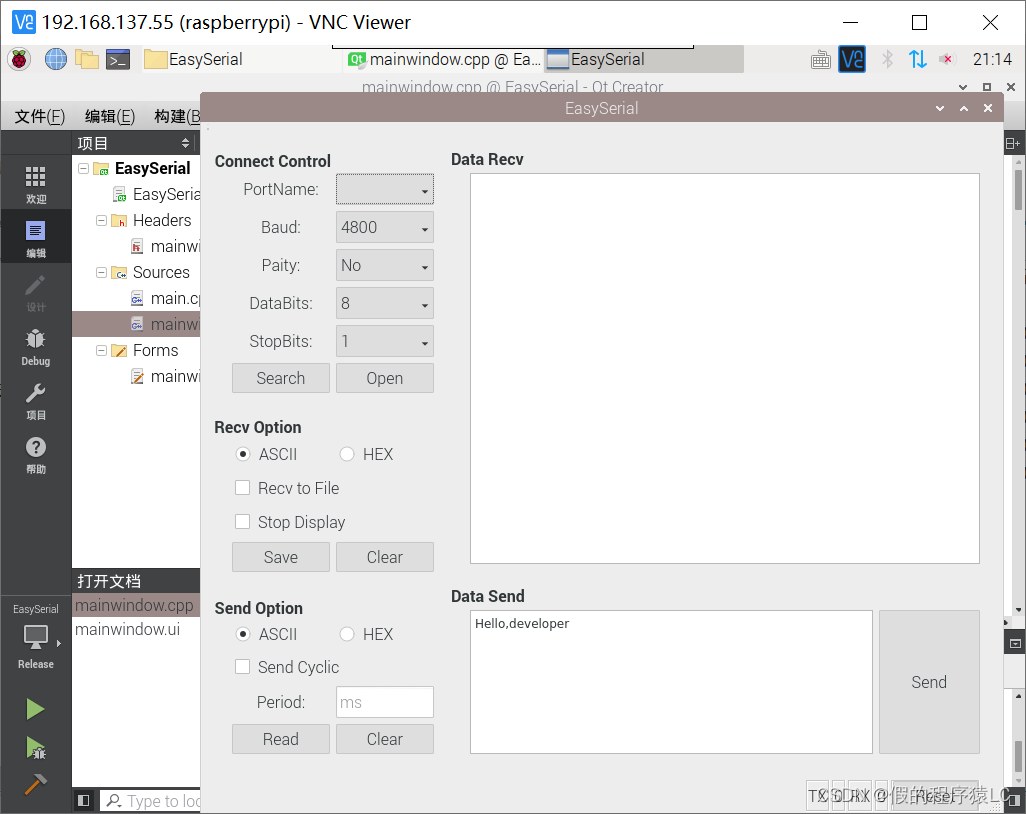Viewport: 1026px width, 814px height.
Task: Select mainwindow.ui in open documents
Action: point(136,629)
